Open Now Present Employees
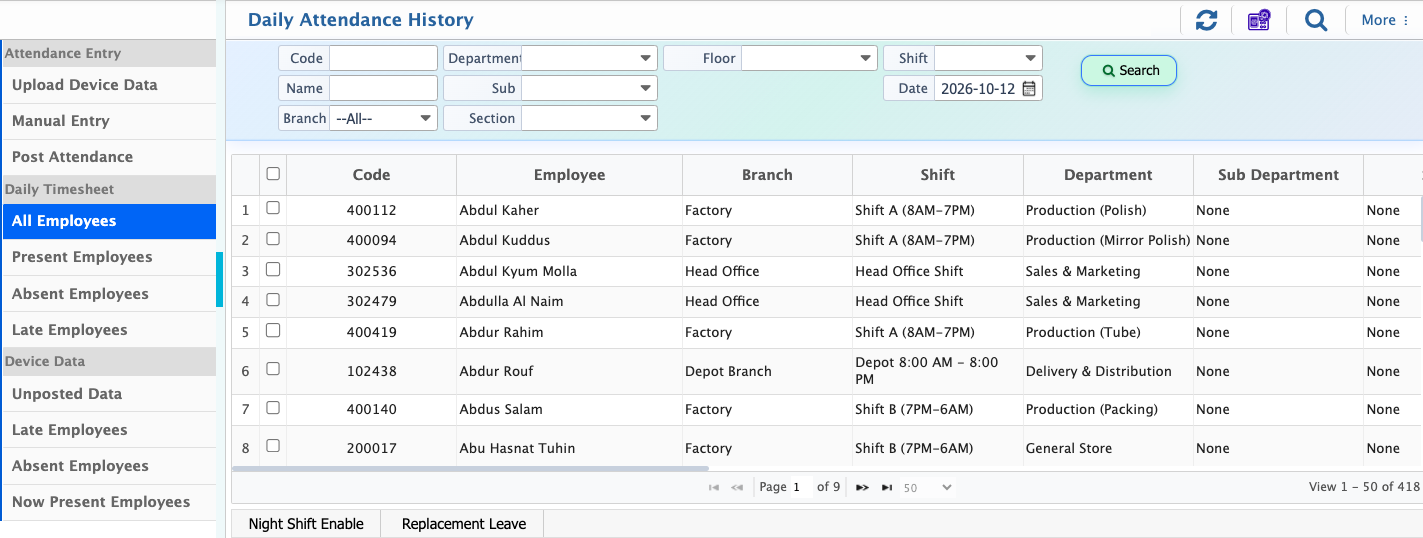Image resolution: width=1423 pixels, height=538 pixels. point(108,502)
